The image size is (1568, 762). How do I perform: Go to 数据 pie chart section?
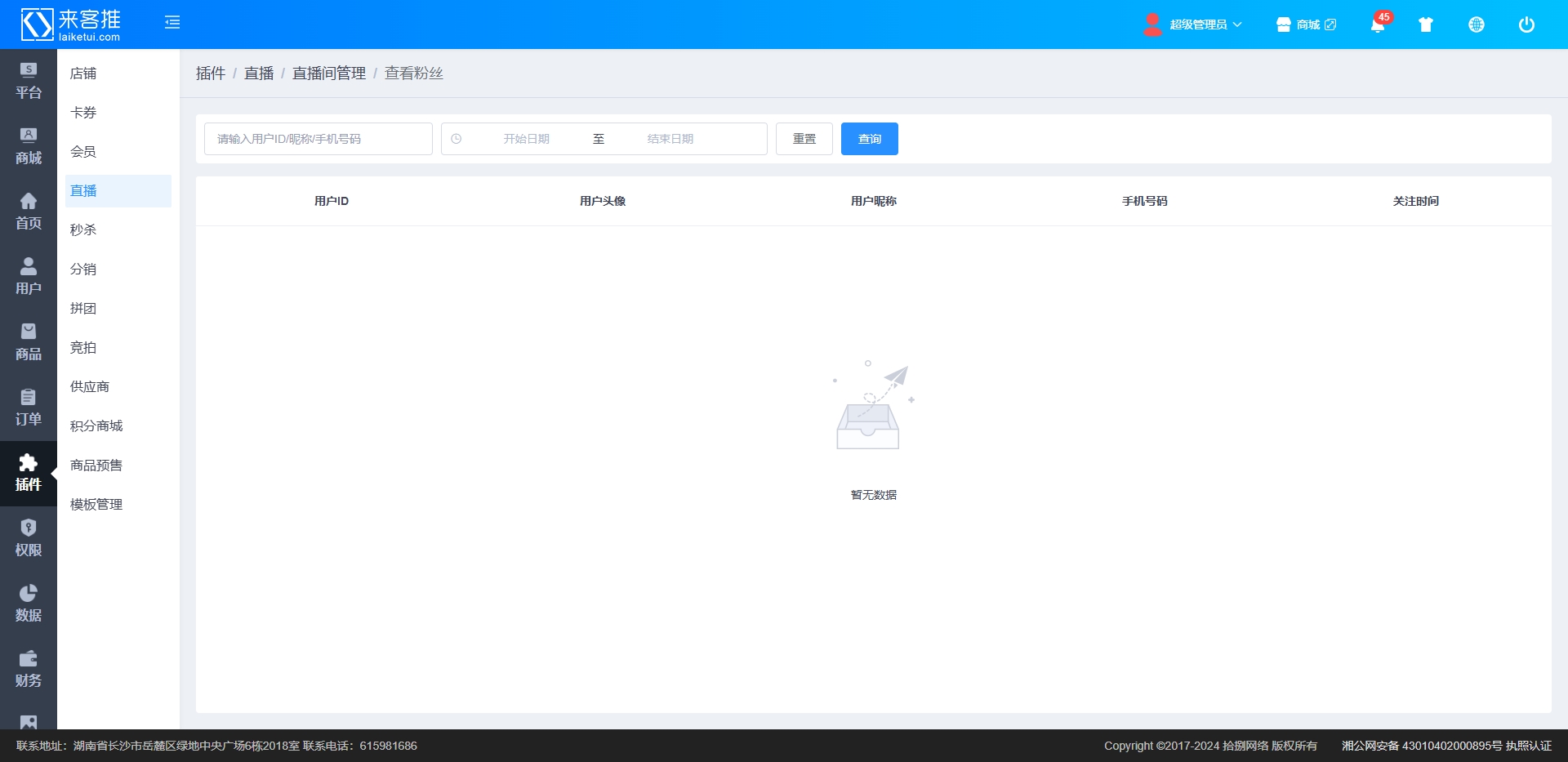29,603
